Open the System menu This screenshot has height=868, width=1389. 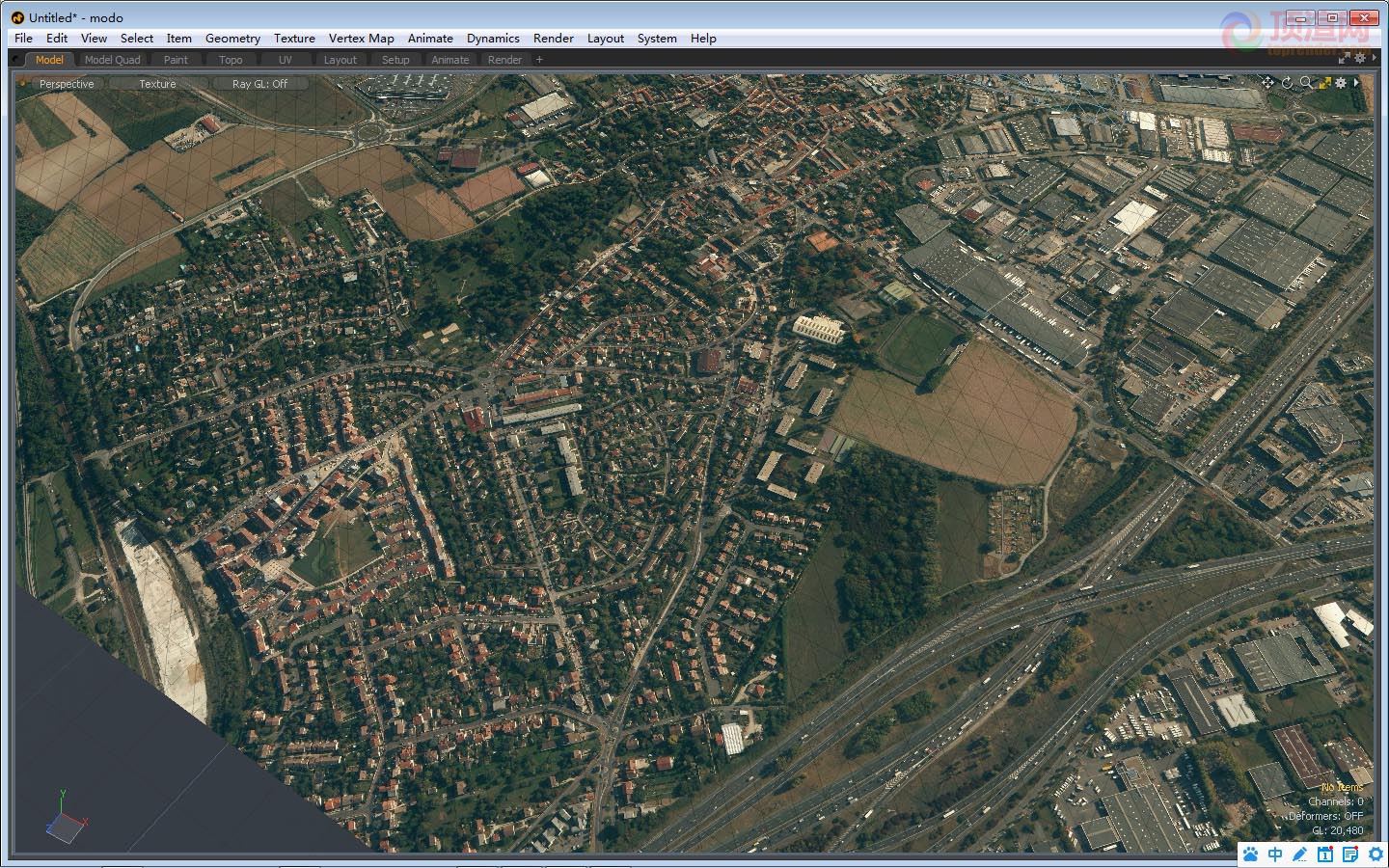pos(657,39)
